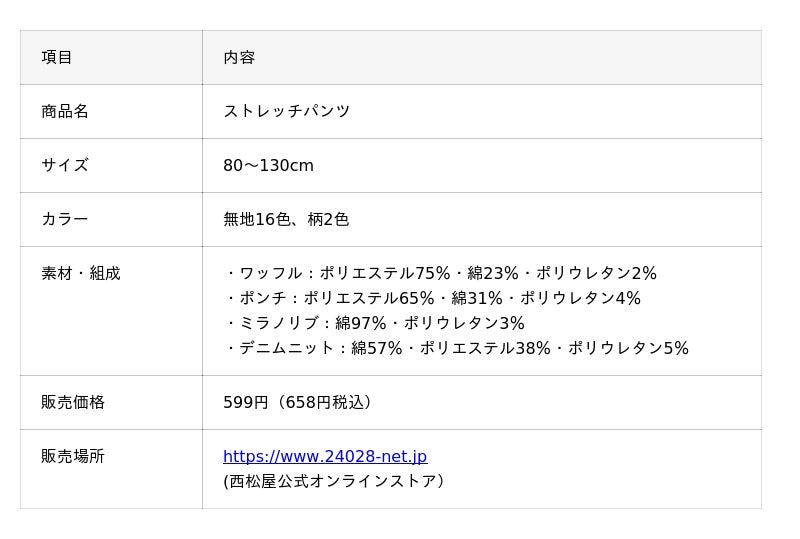Select the 商品名 row label
This screenshot has height=539, width=800.
tap(65, 112)
